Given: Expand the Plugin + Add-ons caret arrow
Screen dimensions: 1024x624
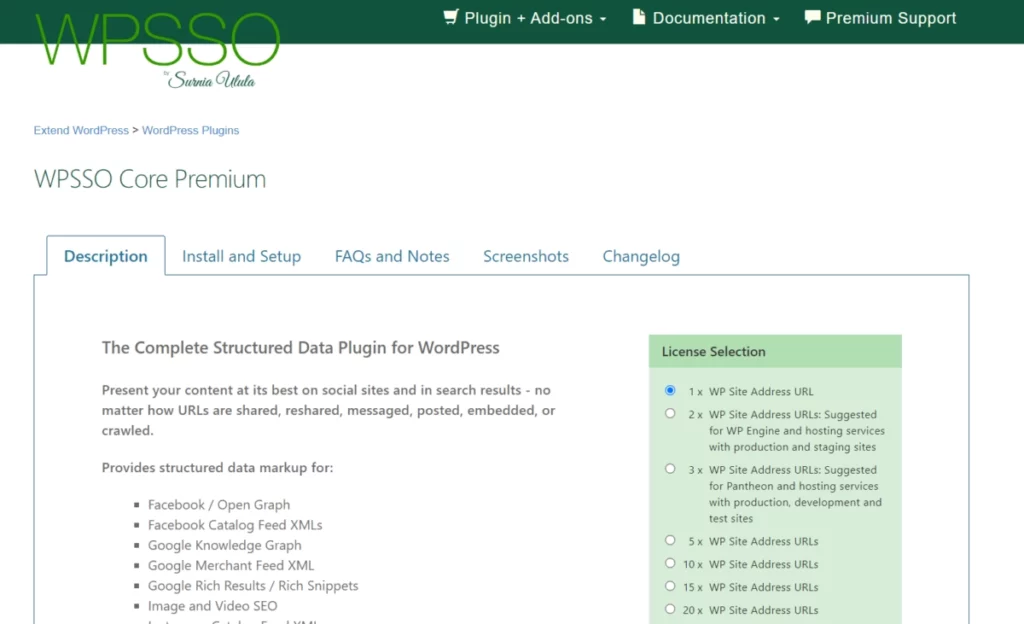Looking at the screenshot, I should point(601,19).
